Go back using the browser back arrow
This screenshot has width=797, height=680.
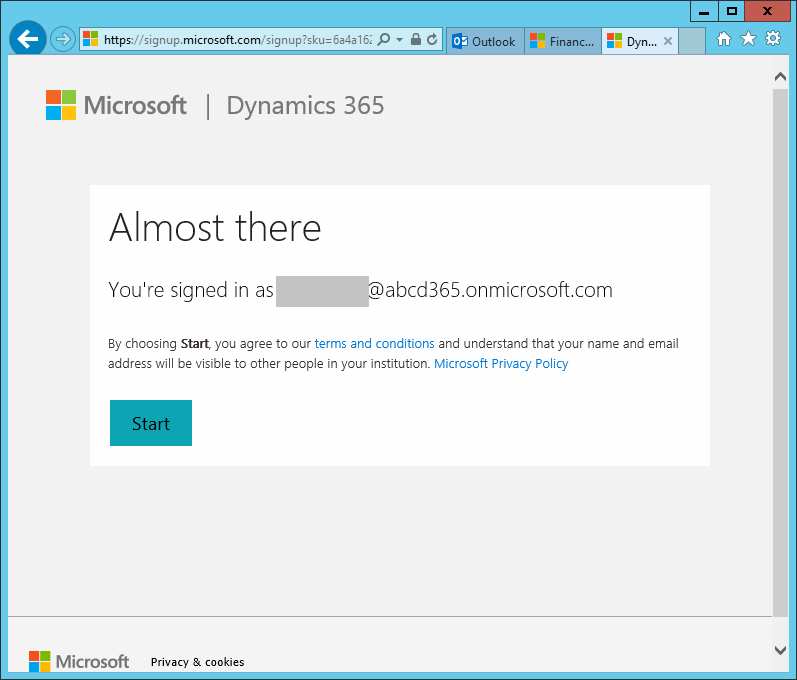click(x=27, y=39)
